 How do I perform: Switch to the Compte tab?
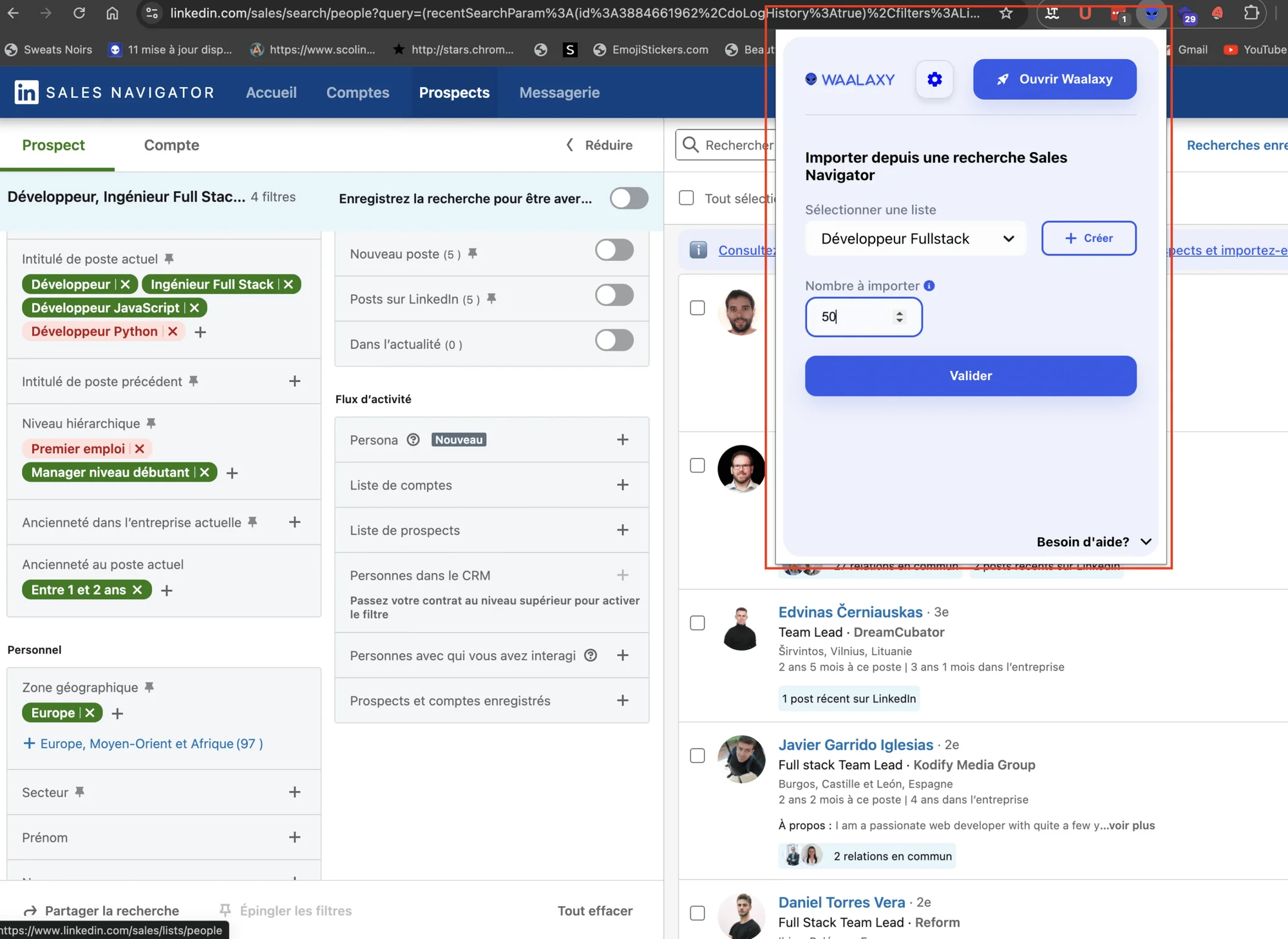(x=171, y=145)
